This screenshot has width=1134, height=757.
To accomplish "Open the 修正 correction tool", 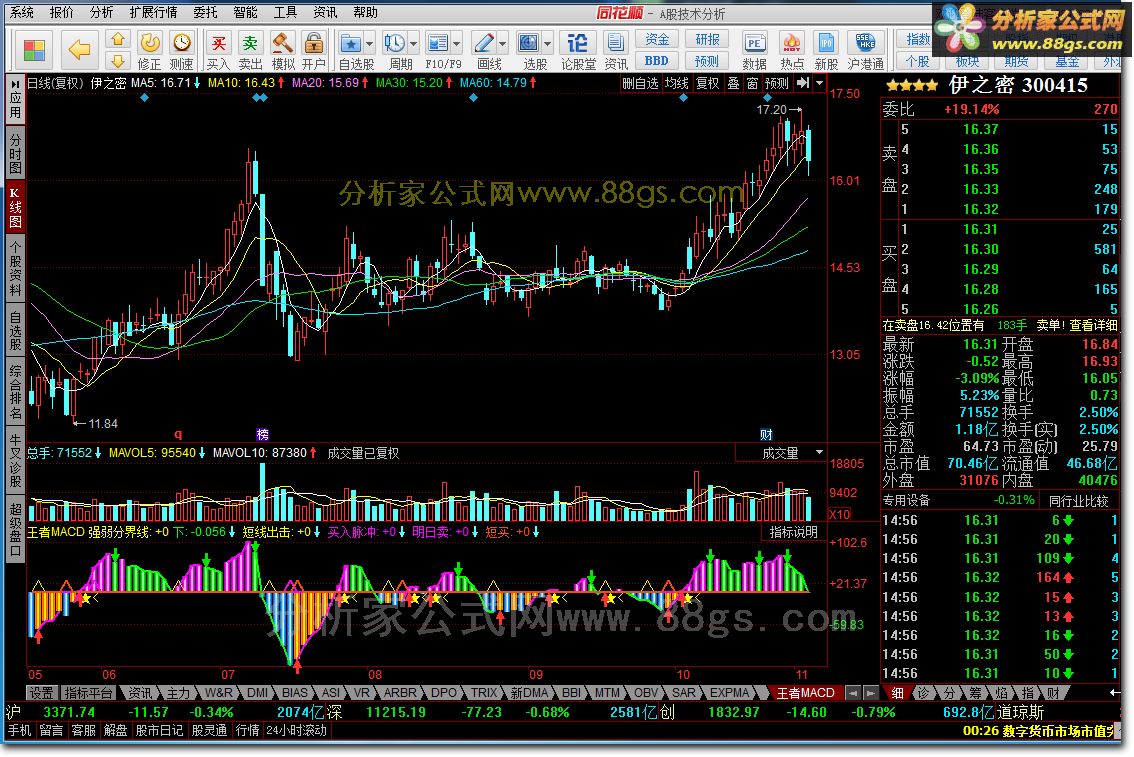I will click(x=150, y=51).
